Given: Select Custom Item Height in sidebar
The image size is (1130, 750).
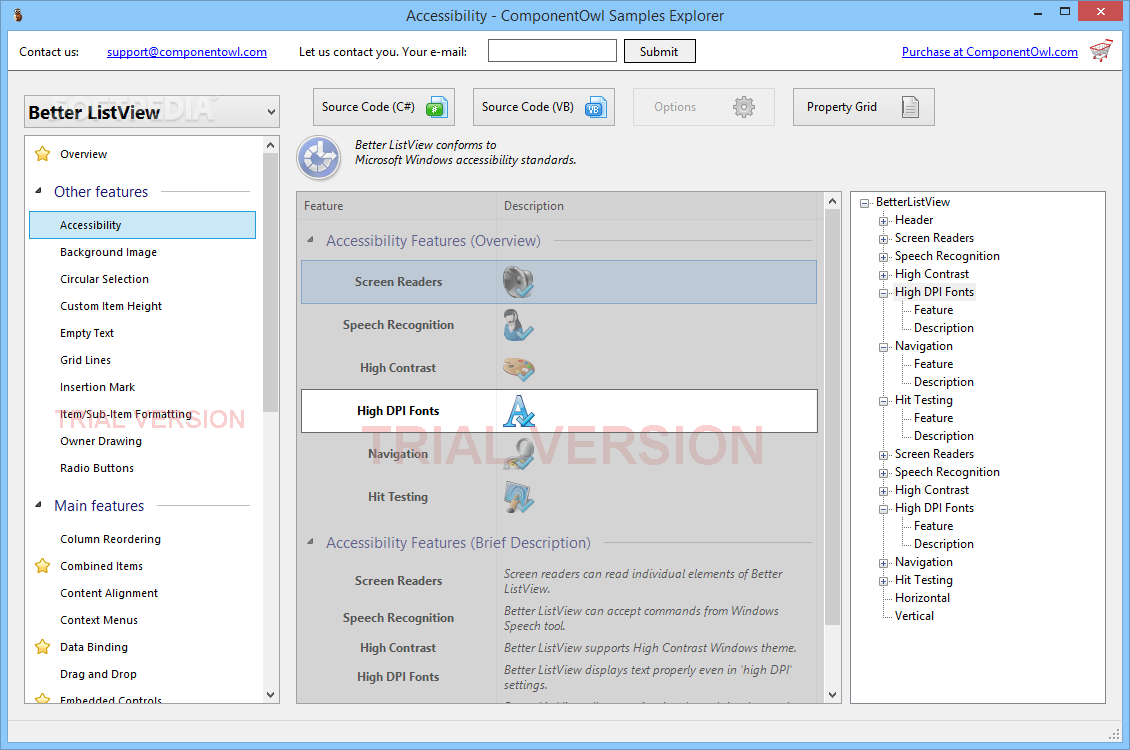Looking at the screenshot, I should pyautogui.click(x=111, y=306).
